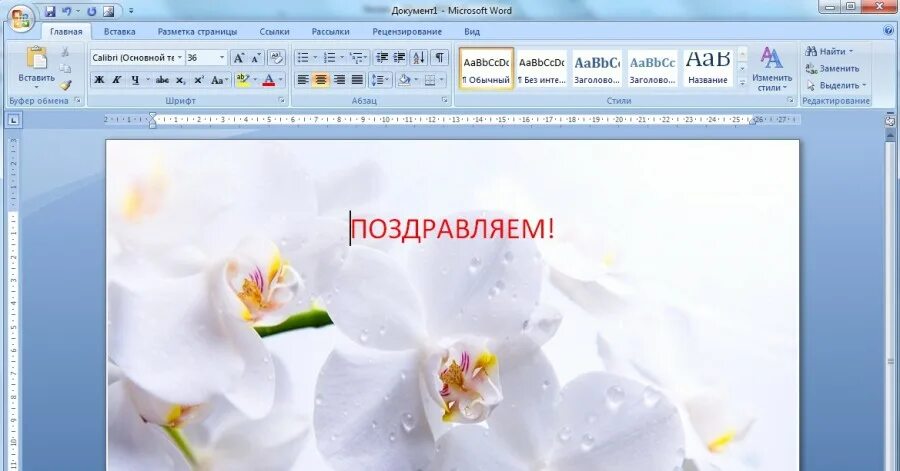900x471 pixels.
Task: Switch to the Рецензирование tab
Action: point(407,32)
